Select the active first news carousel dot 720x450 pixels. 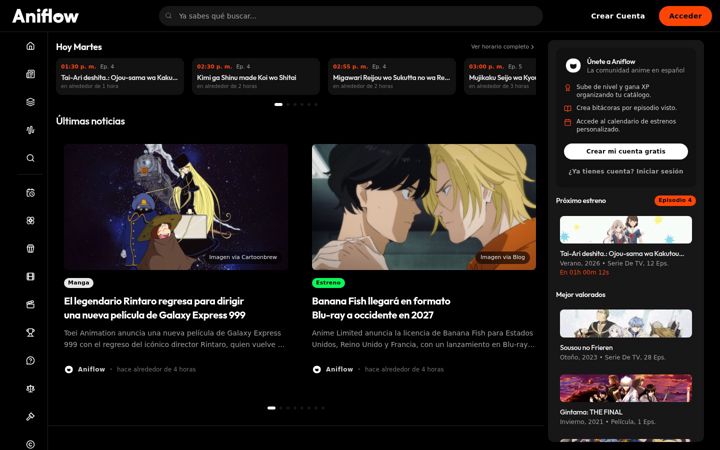coord(271,408)
